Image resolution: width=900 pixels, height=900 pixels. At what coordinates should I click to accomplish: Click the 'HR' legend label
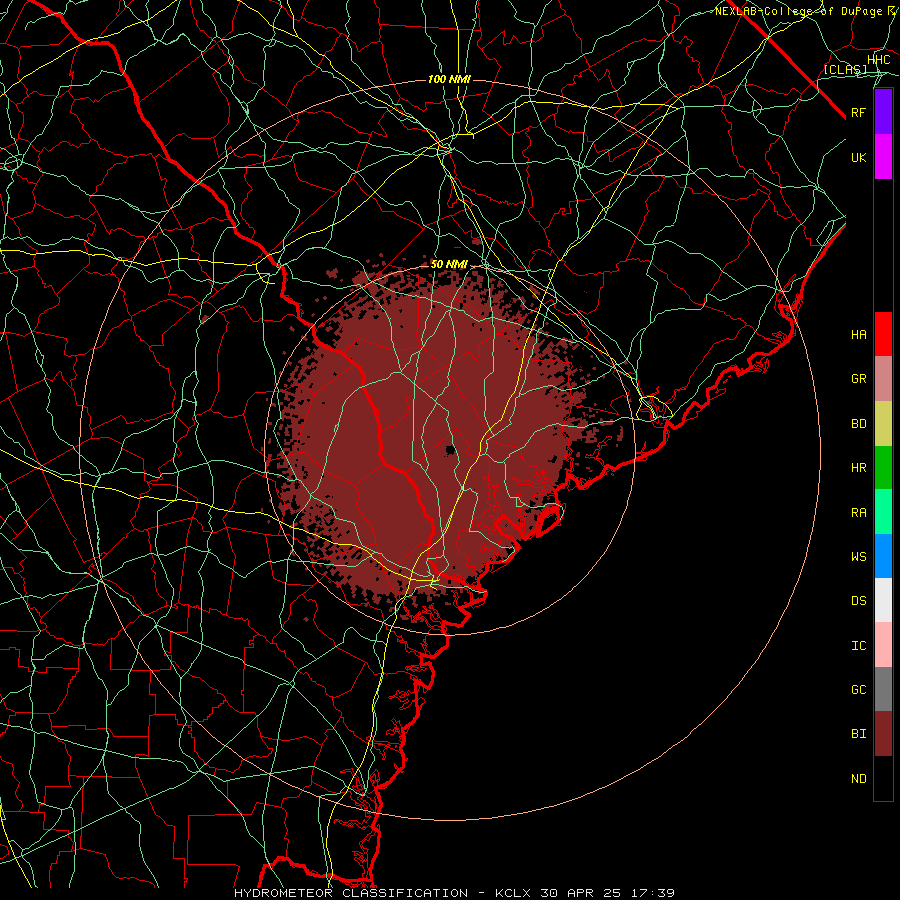tap(859, 468)
